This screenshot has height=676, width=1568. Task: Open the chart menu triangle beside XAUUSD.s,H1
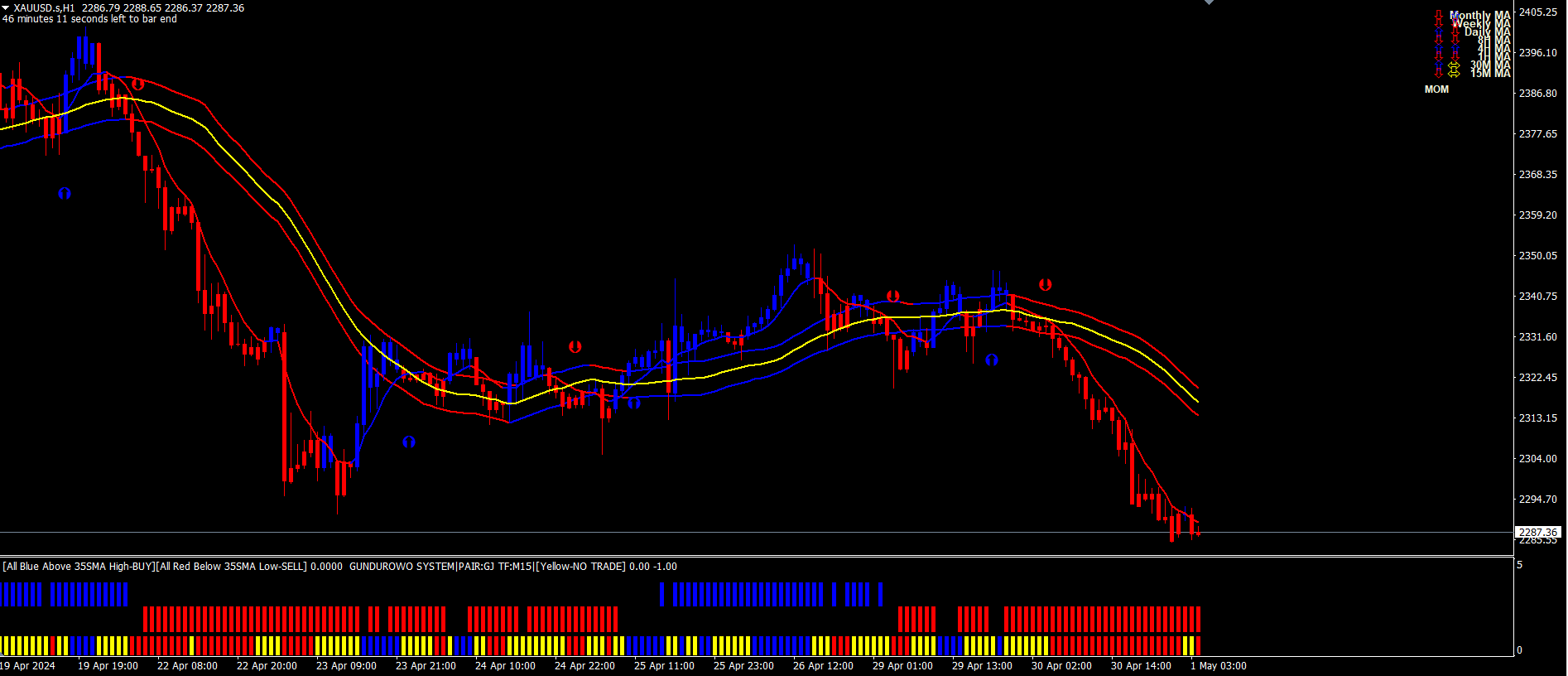pyautogui.click(x=6, y=7)
